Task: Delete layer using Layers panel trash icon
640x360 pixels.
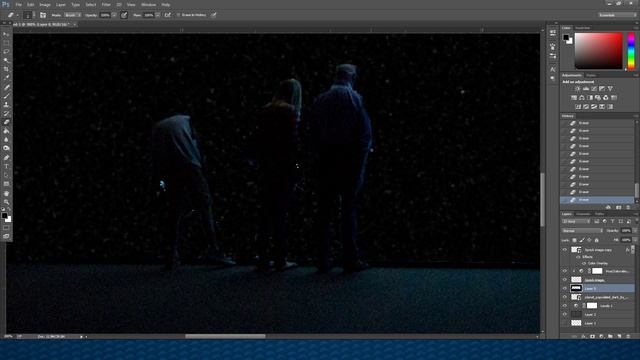Action: (628, 336)
